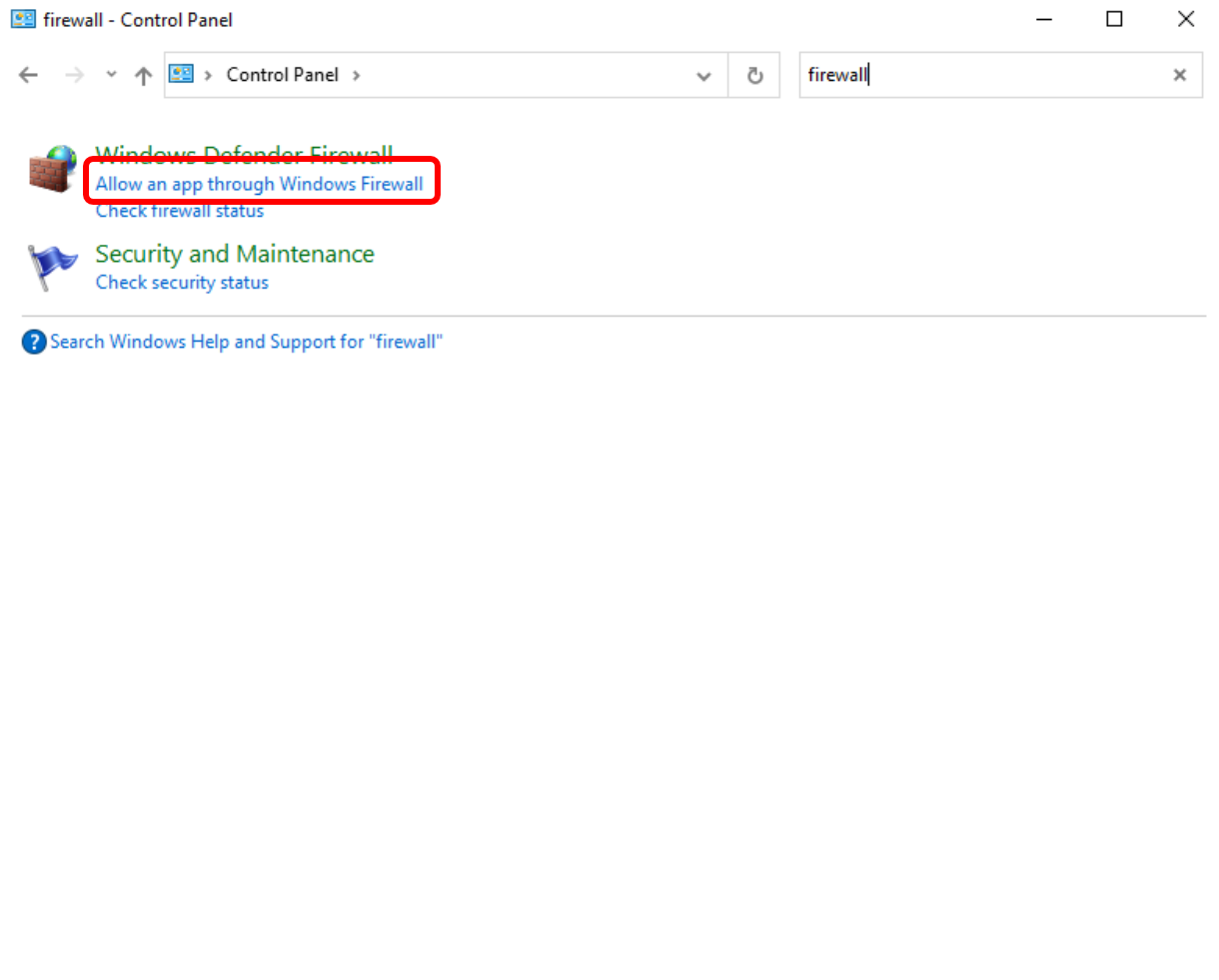Open the recent locations dropdown arrow
This screenshot has width=1219, height=980.
(111, 75)
